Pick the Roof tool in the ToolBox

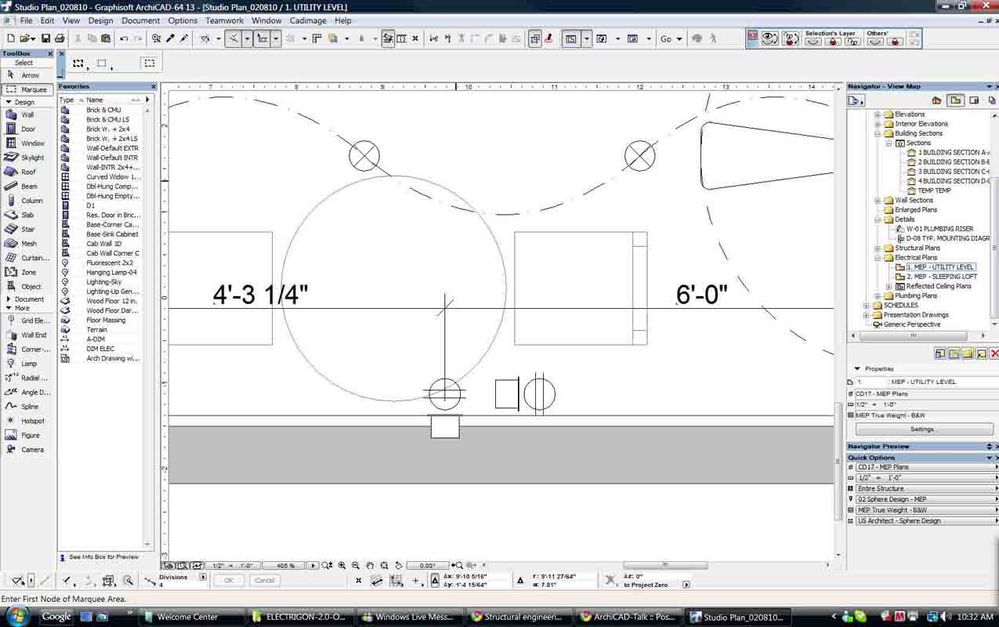[28, 171]
